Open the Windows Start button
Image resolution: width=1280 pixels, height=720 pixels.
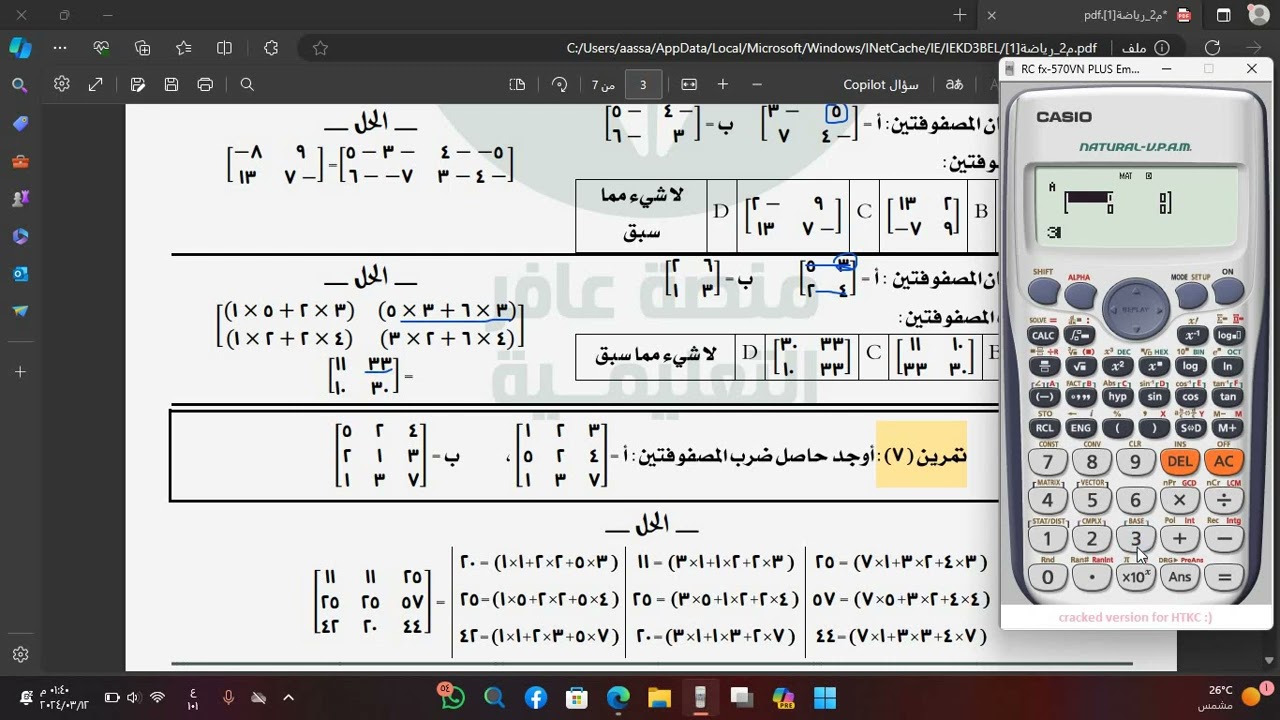824,697
